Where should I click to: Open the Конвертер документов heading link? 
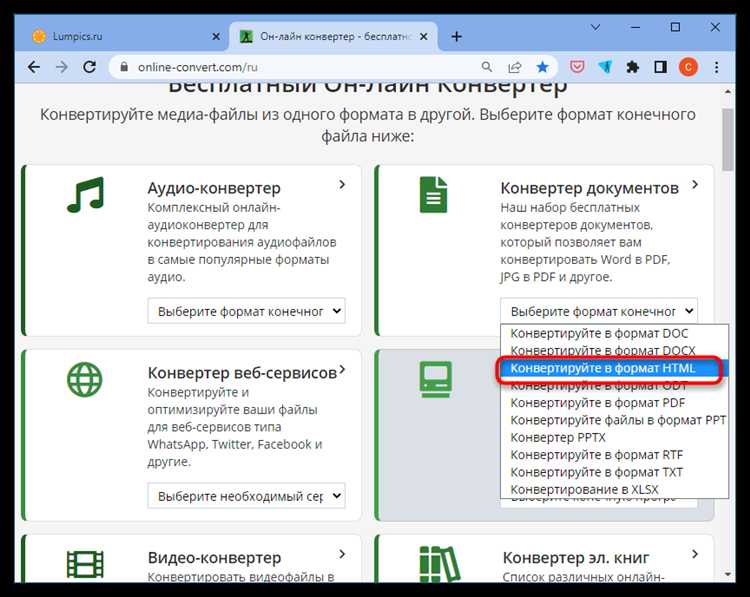(589, 188)
